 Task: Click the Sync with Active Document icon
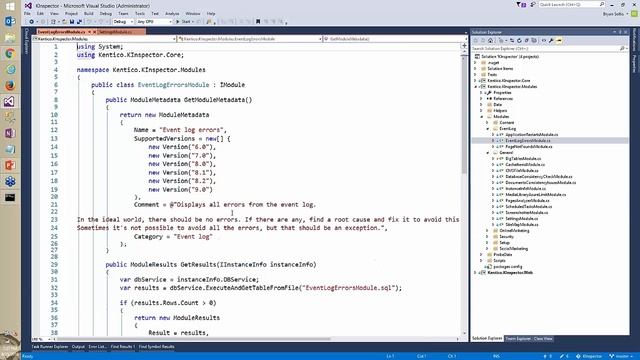pos(512,40)
